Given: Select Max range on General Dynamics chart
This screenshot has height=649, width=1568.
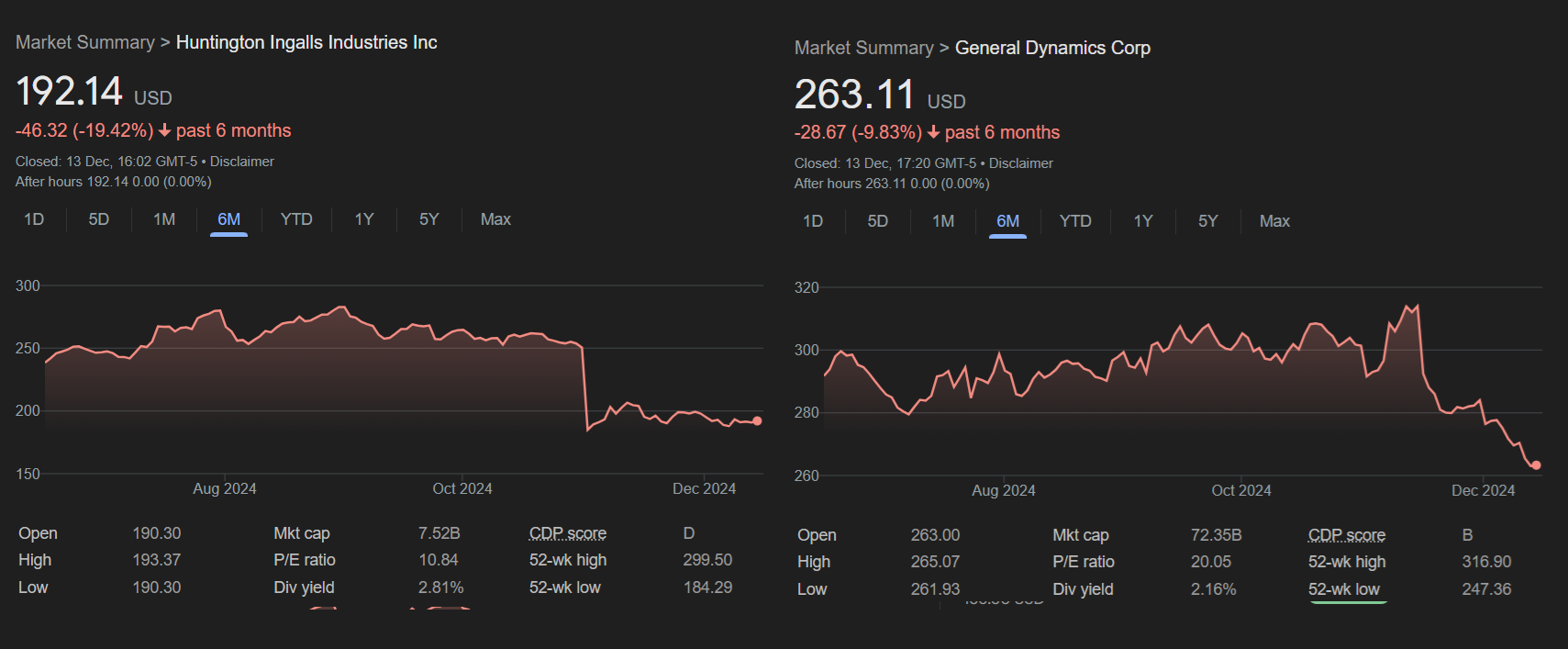Looking at the screenshot, I should click(x=1274, y=221).
